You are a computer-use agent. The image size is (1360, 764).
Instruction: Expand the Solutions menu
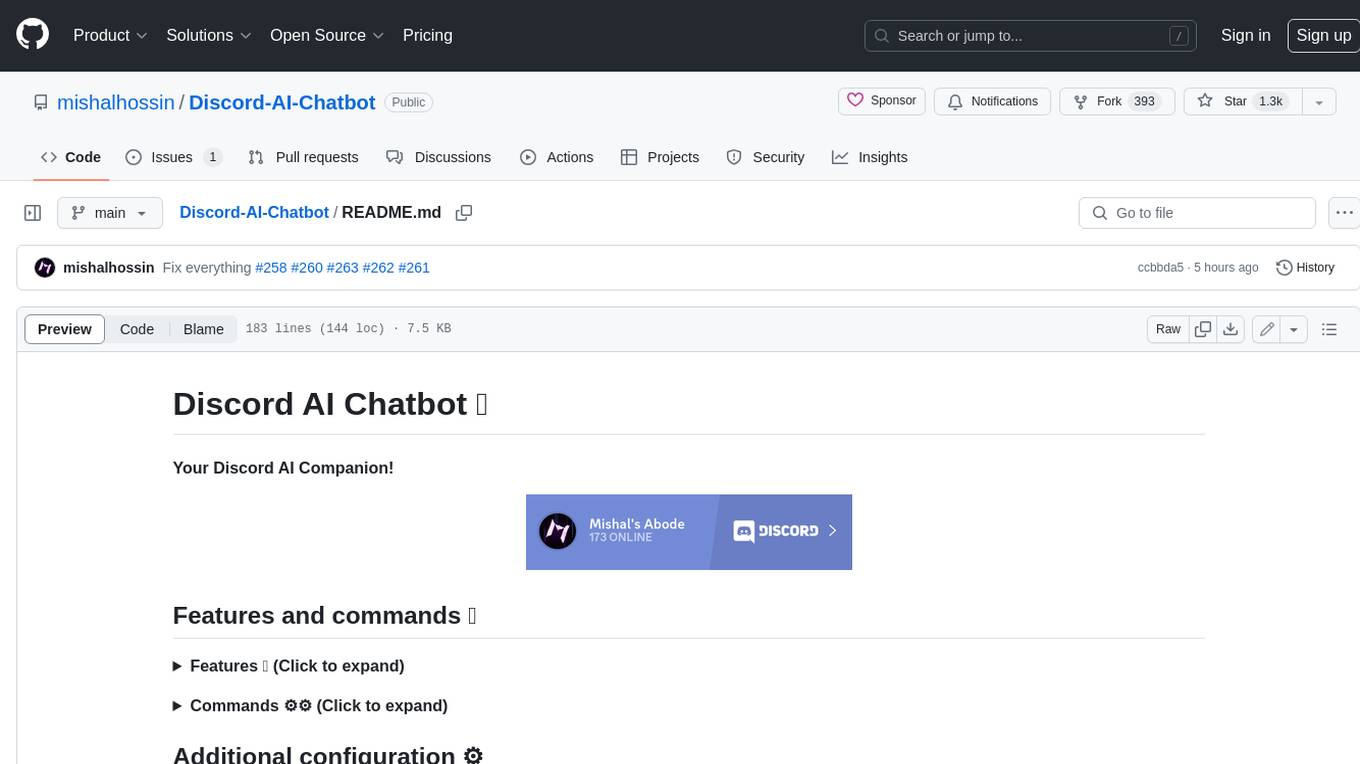pyautogui.click(x=209, y=35)
